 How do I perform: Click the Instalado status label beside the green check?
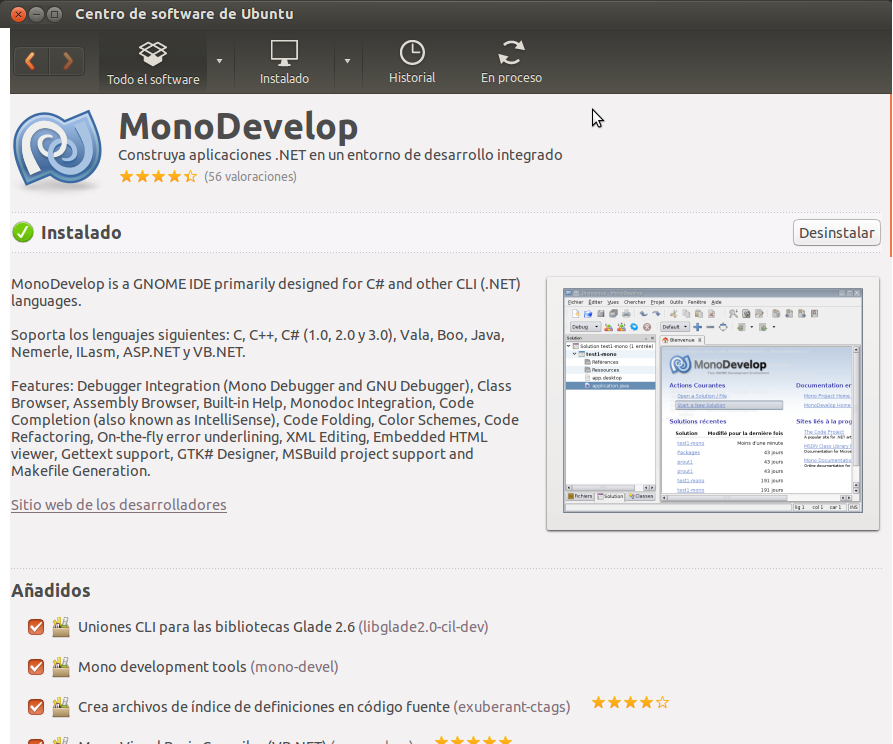pos(81,232)
